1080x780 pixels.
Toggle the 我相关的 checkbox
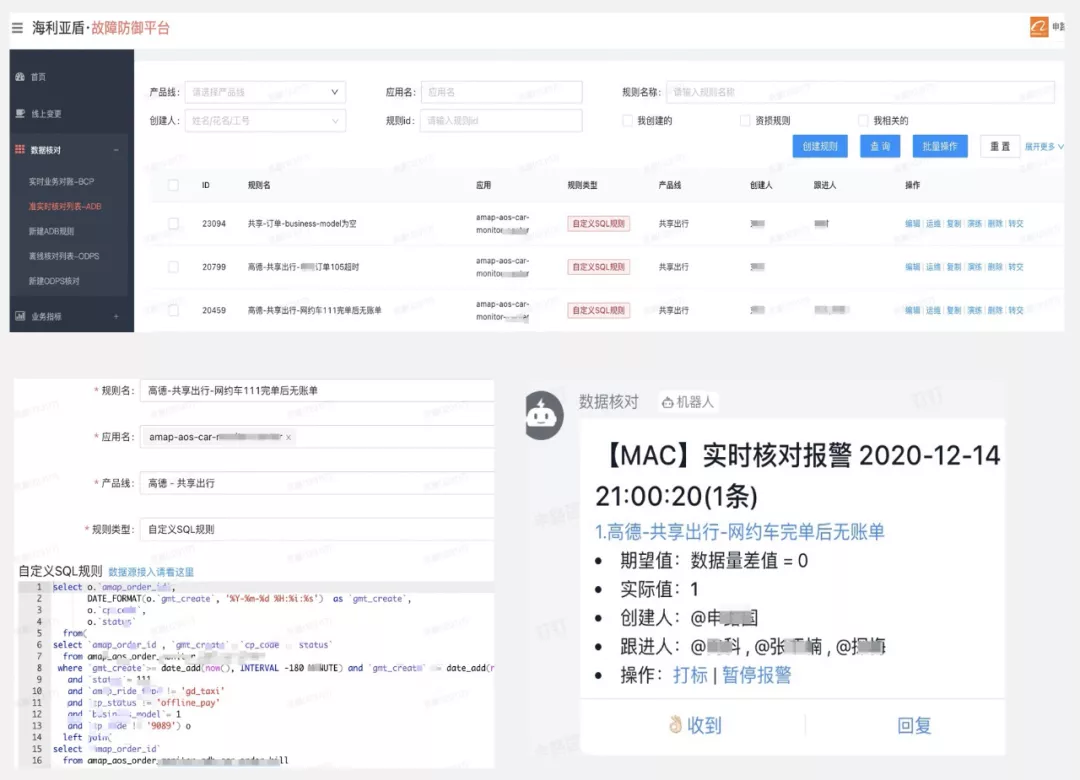click(x=863, y=121)
